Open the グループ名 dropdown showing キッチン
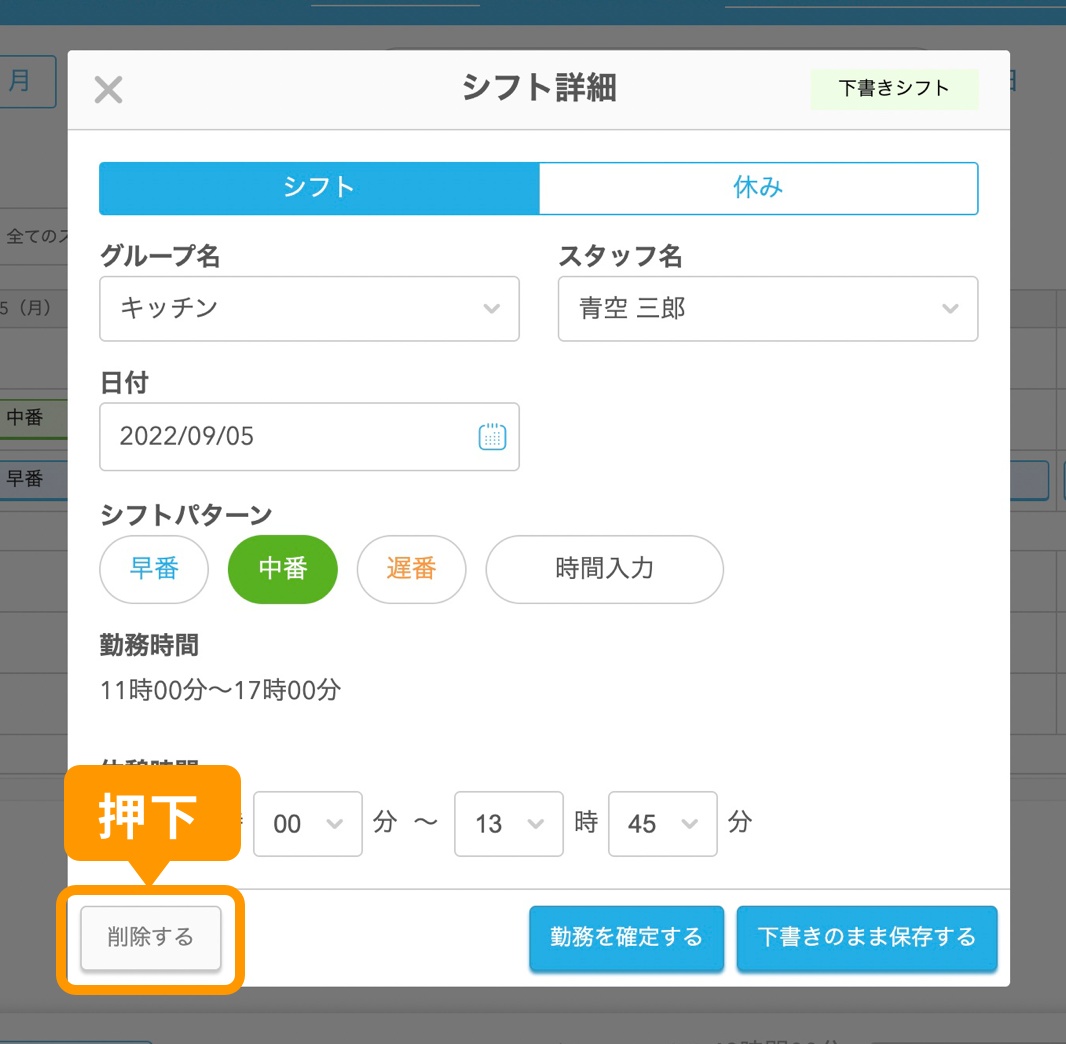 (309, 309)
